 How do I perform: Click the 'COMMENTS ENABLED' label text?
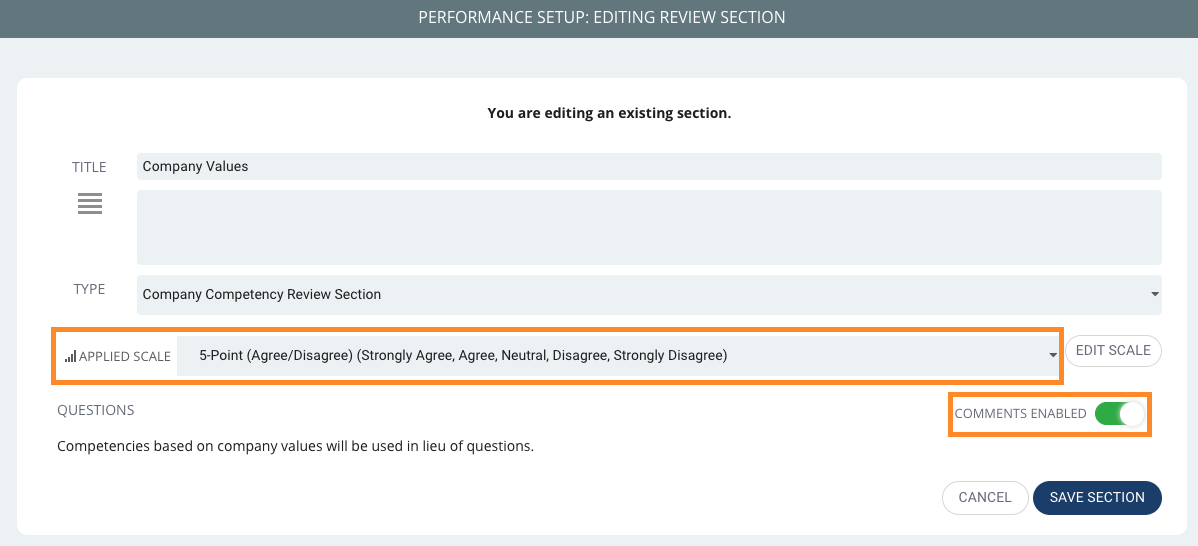(x=1020, y=414)
